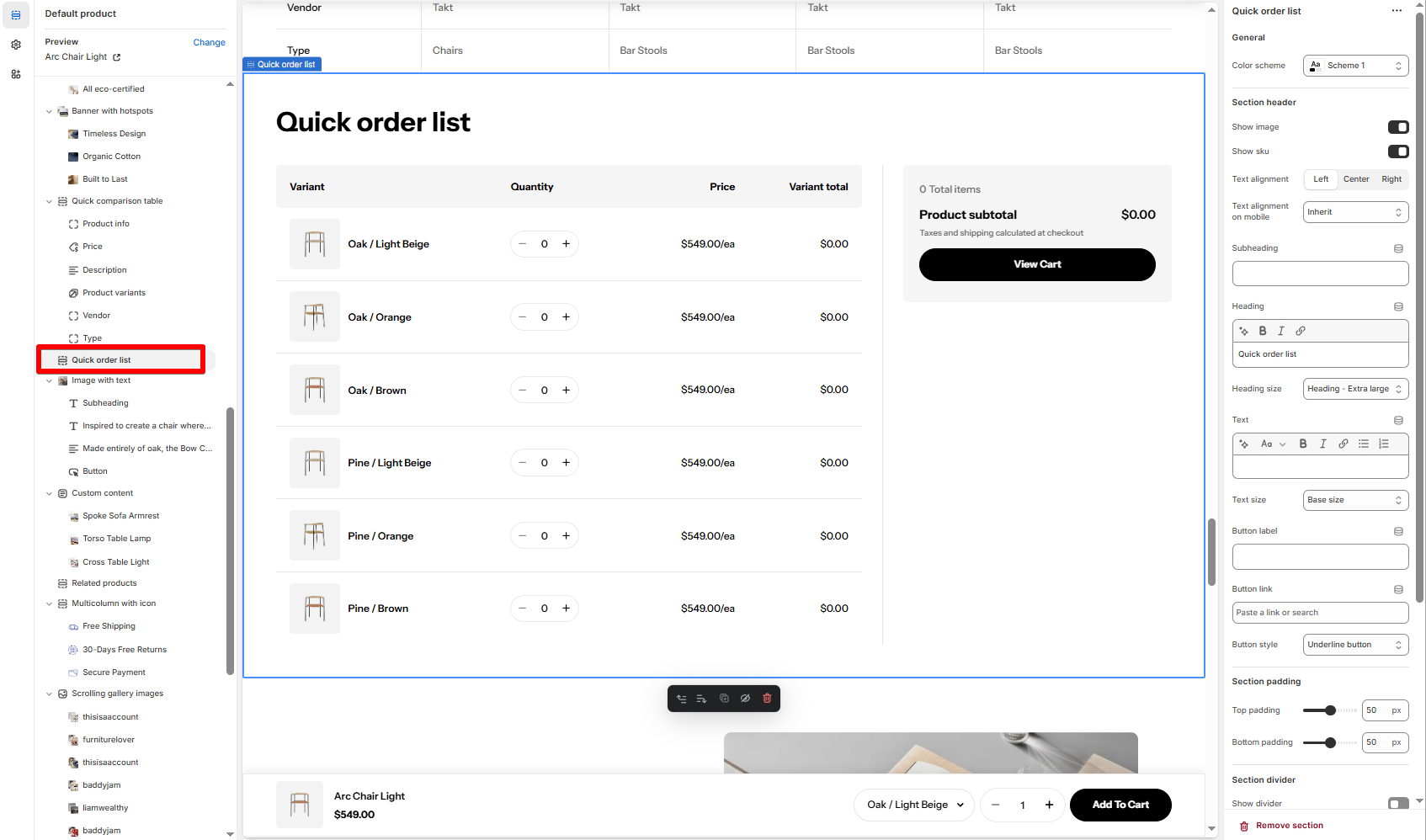Viewport: 1426px width, 840px height.
Task: Open the apps icon in left rail
Action: (16, 74)
